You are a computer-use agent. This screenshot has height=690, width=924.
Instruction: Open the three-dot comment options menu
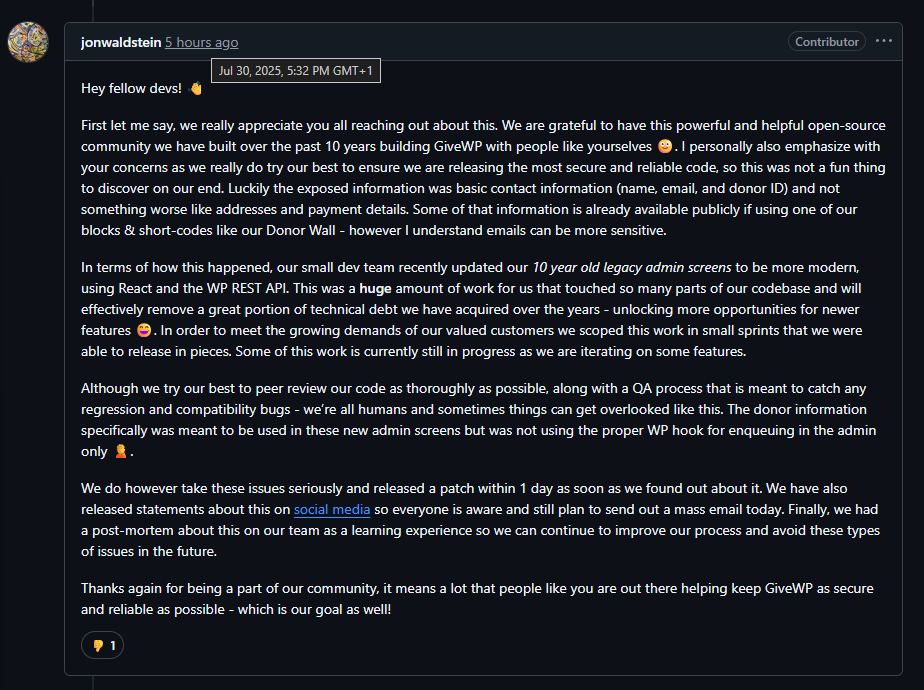pyautogui.click(x=883, y=41)
